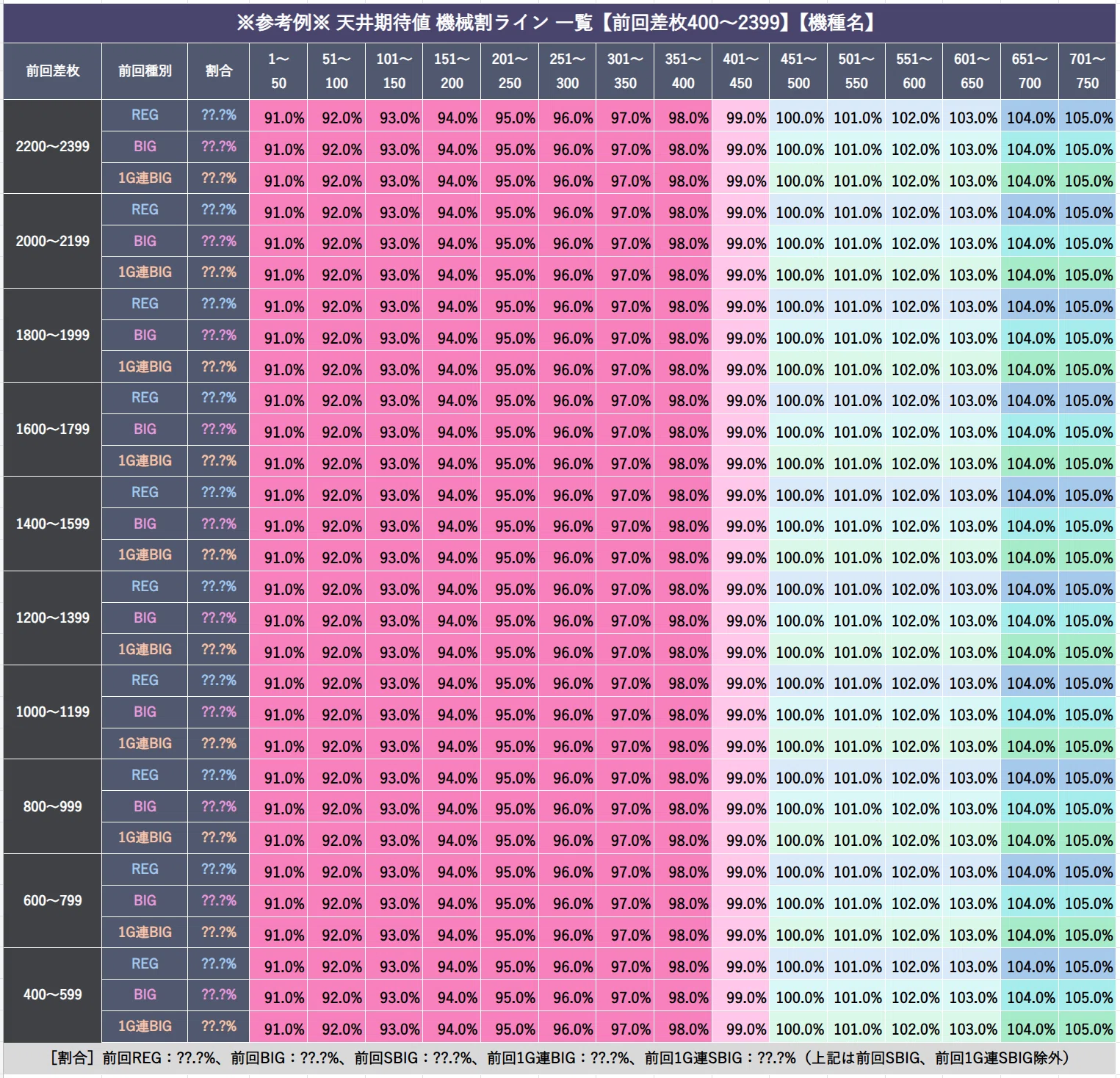Click the 51~100 column header
Image resolution: width=1120 pixels, height=1078 pixels.
[x=336, y=71]
